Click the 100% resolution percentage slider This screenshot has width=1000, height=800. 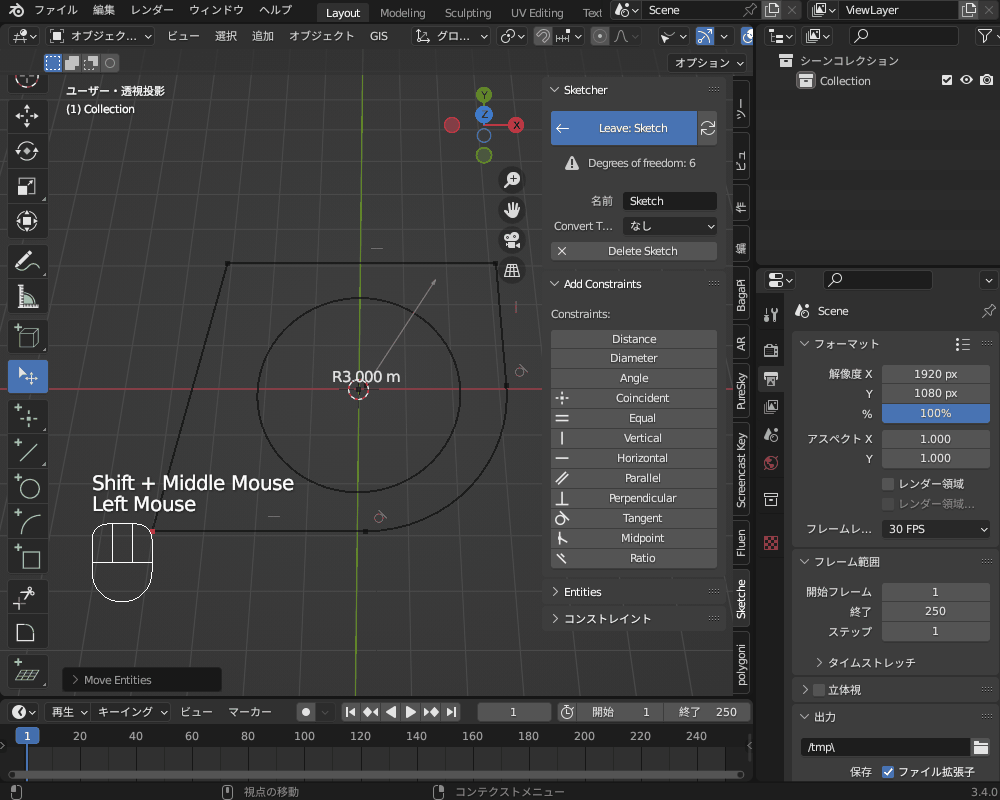tap(935, 413)
